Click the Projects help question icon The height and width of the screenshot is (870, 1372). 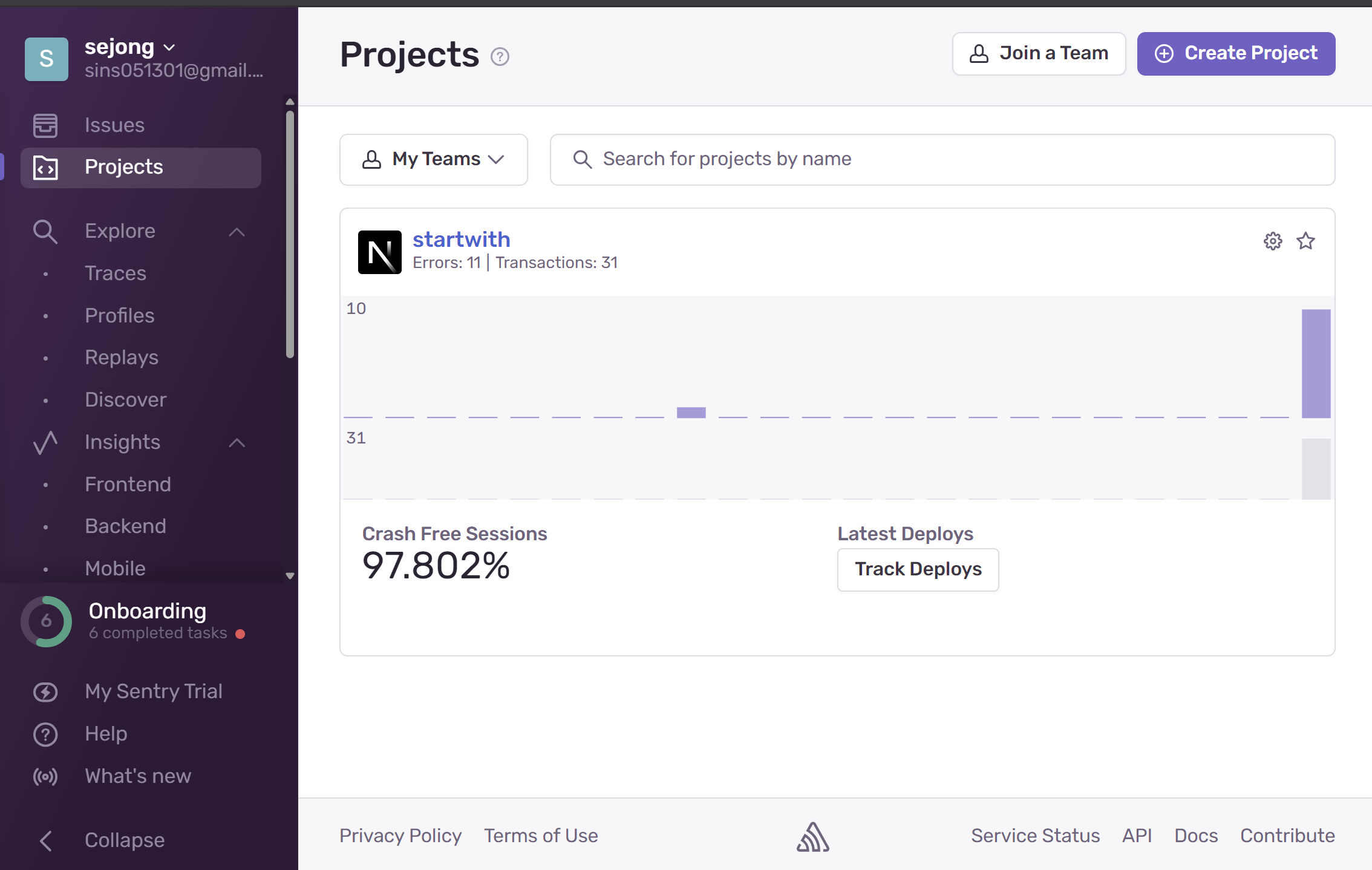pyautogui.click(x=500, y=57)
